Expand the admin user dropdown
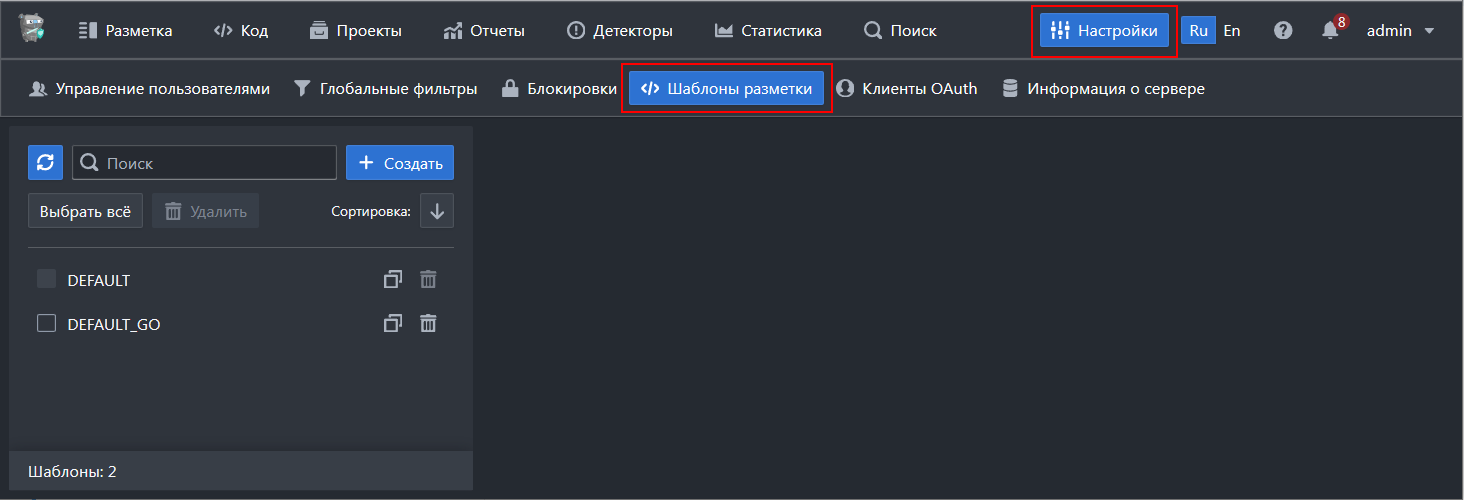This screenshot has height=500, width=1464. (x=1400, y=31)
